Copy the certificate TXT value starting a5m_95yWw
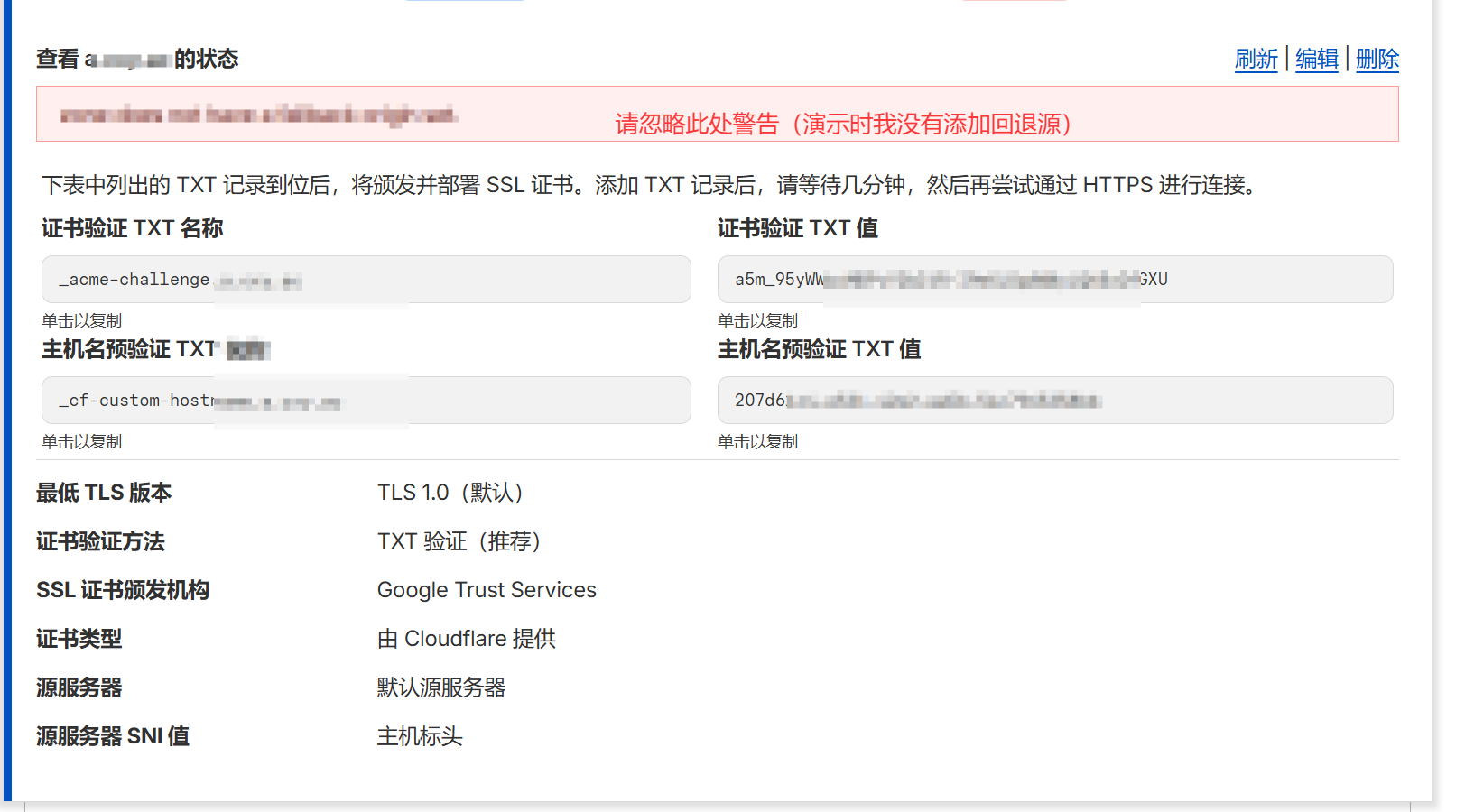The width and height of the screenshot is (1465, 812). click(1054, 280)
